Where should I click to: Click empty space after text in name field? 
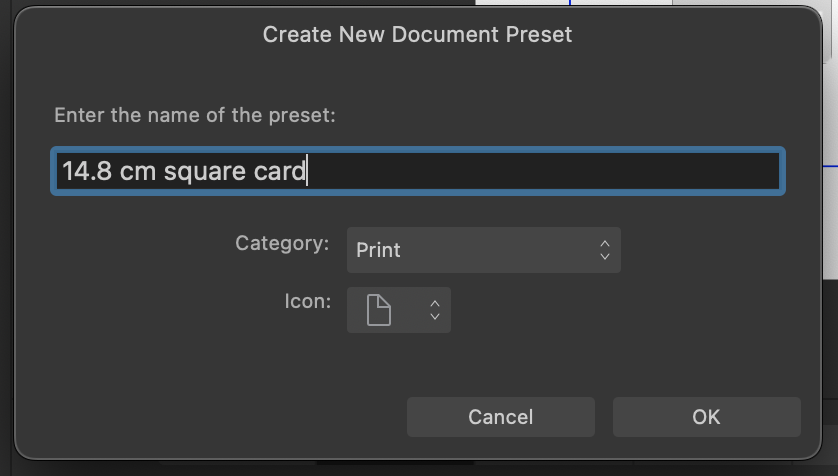540,171
